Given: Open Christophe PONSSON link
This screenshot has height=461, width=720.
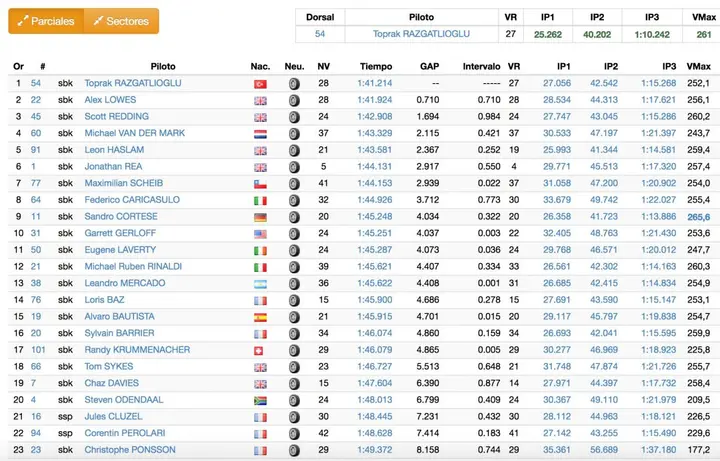Looking at the screenshot, I should coord(130,450).
